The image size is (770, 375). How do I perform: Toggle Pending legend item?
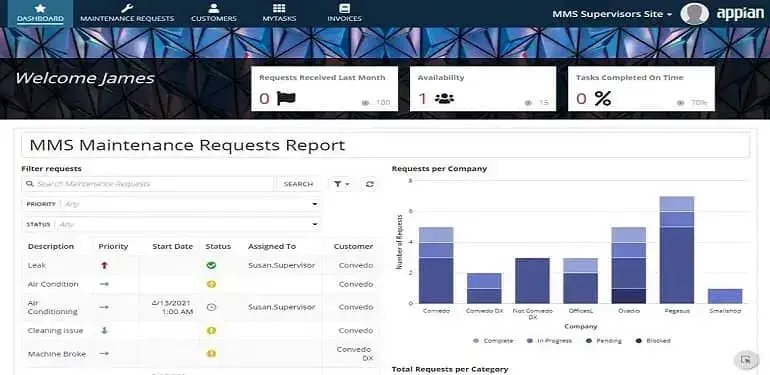coord(603,341)
